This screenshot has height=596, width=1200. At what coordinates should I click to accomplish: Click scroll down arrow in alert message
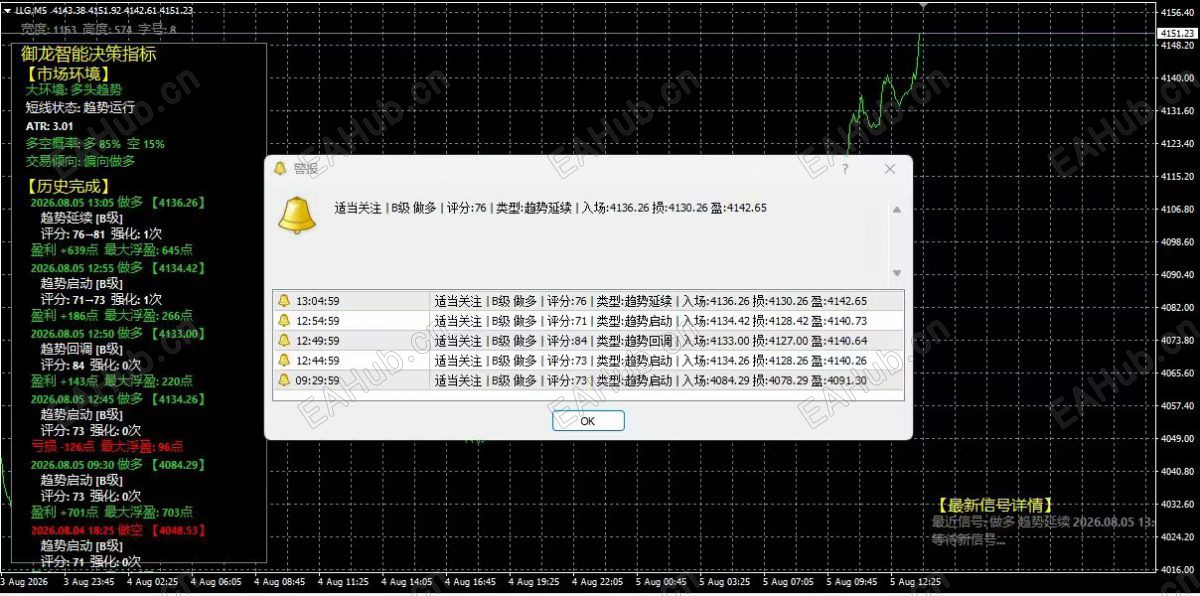pos(896,273)
